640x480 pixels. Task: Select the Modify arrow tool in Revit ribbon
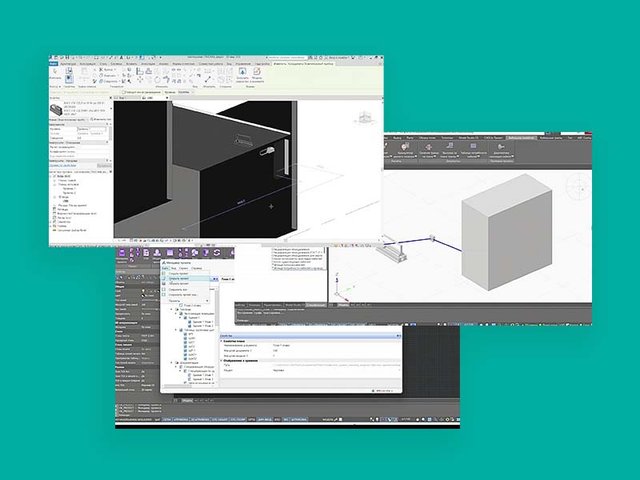click(55, 72)
